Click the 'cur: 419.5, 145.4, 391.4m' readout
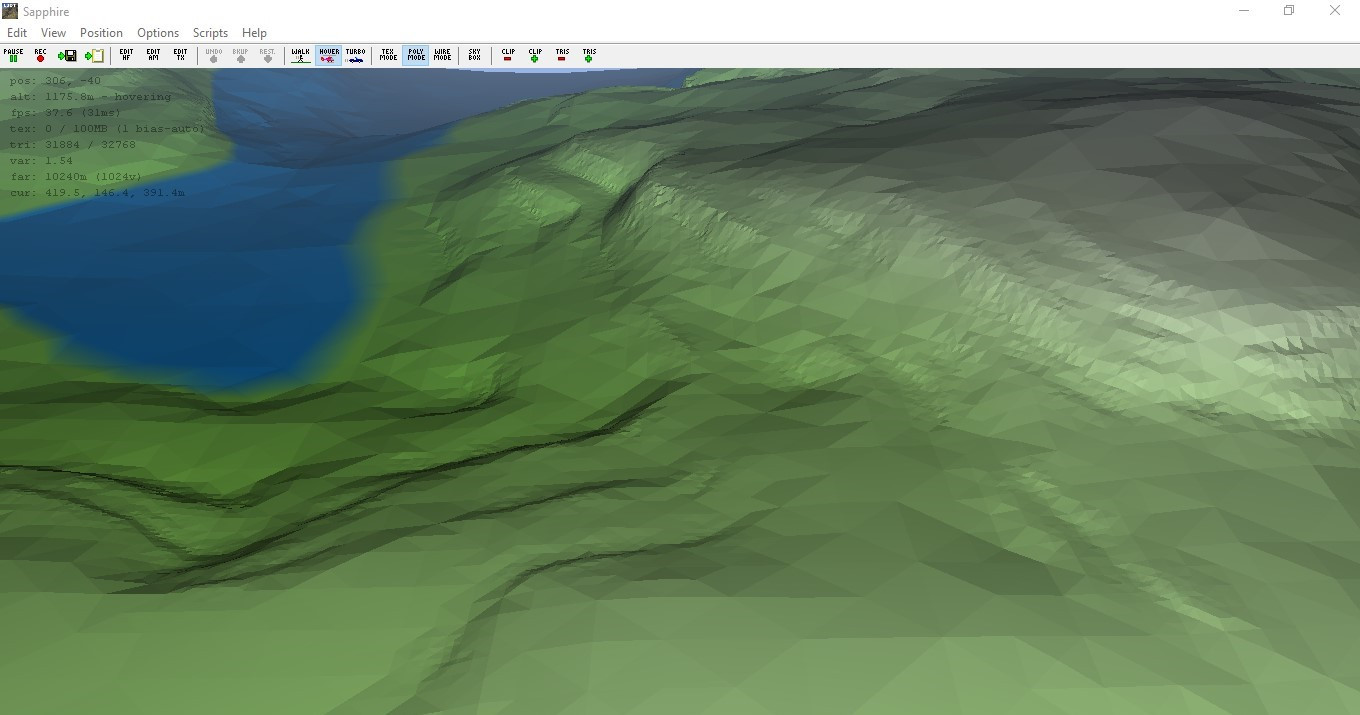Image resolution: width=1360 pixels, height=715 pixels. [97, 193]
